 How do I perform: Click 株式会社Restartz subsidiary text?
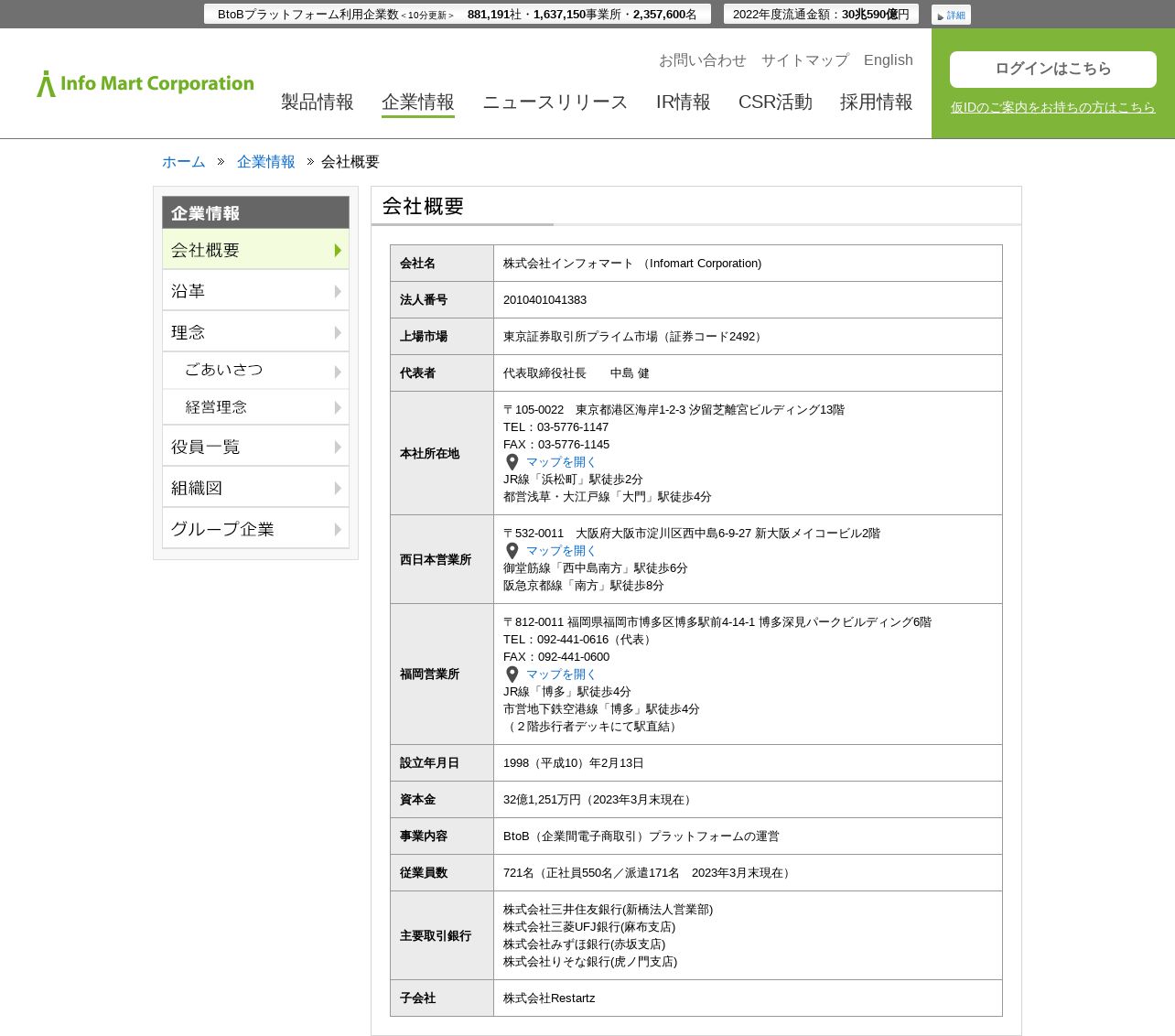[x=549, y=998]
